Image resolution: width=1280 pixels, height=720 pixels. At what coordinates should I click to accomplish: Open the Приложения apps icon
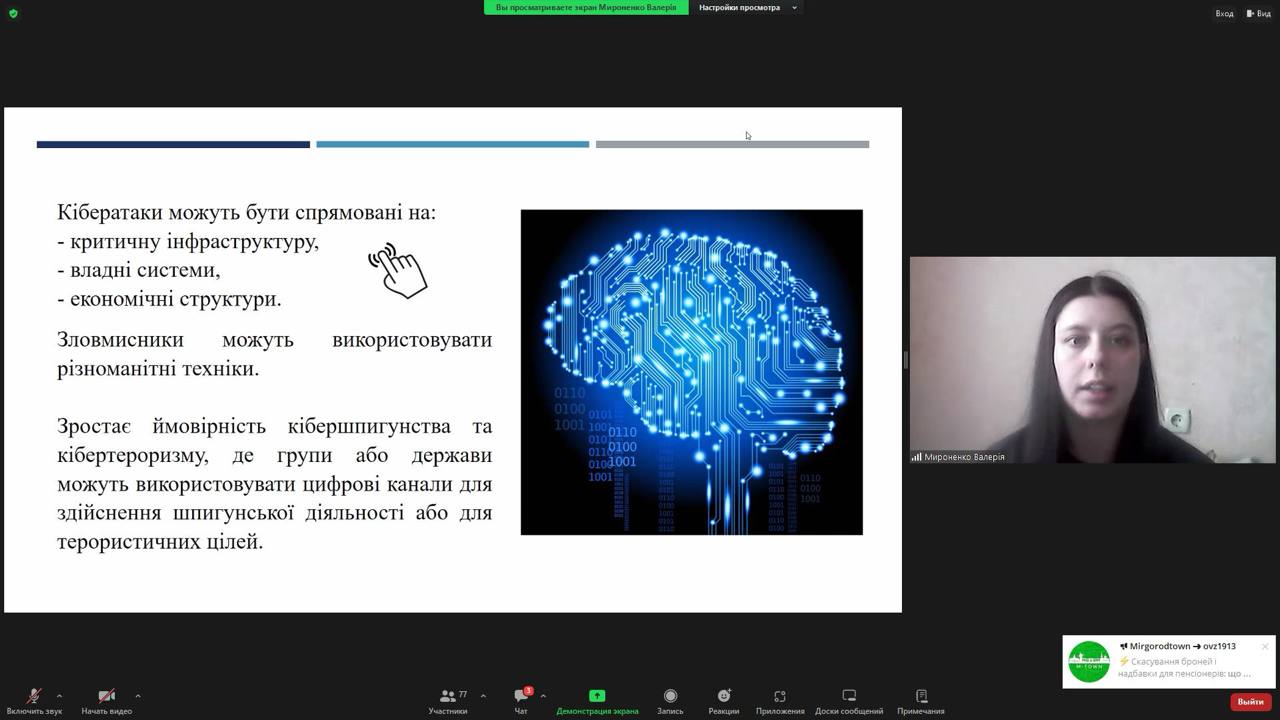click(x=780, y=696)
